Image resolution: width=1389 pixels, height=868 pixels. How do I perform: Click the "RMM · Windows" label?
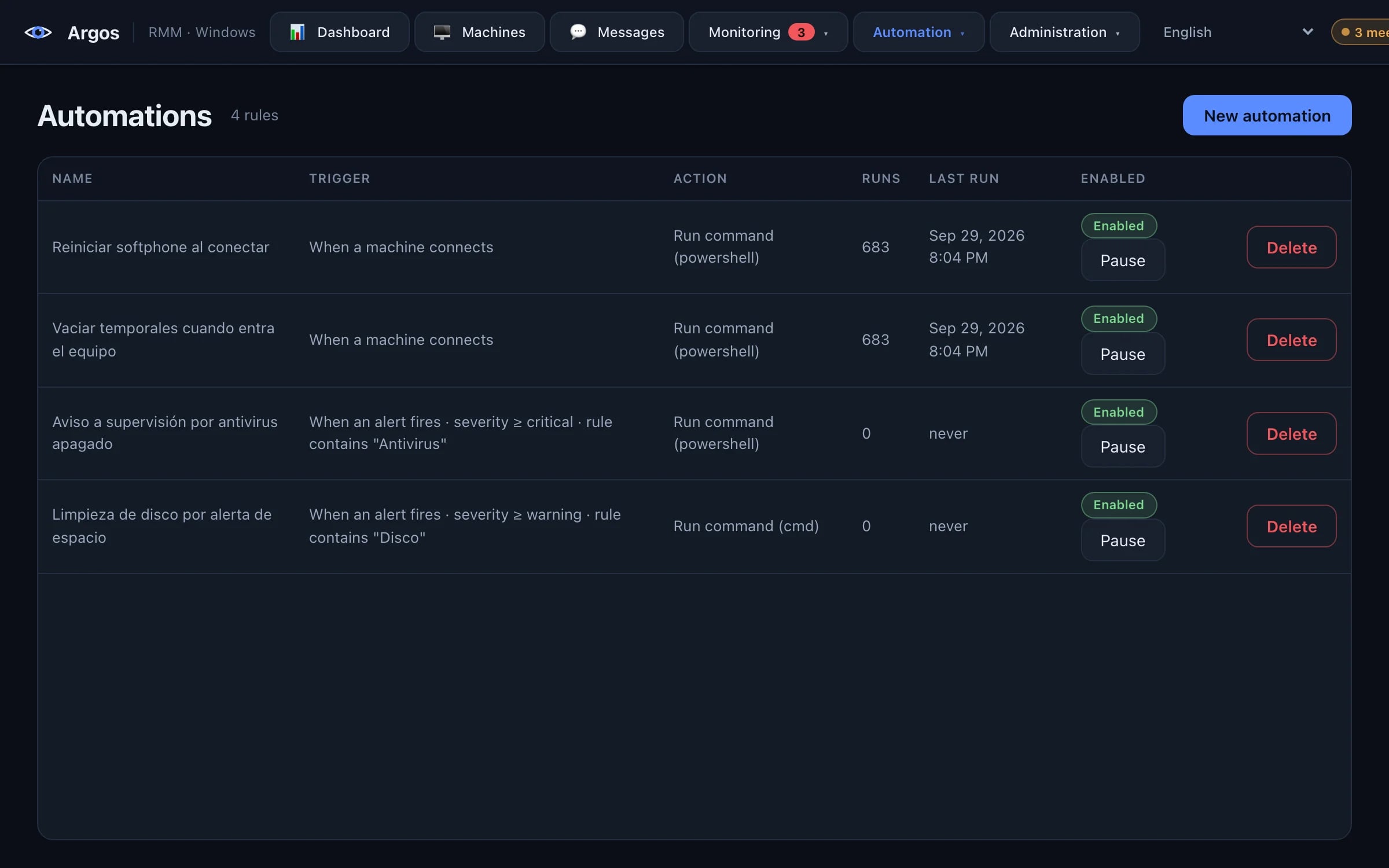click(x=202, y=32)
